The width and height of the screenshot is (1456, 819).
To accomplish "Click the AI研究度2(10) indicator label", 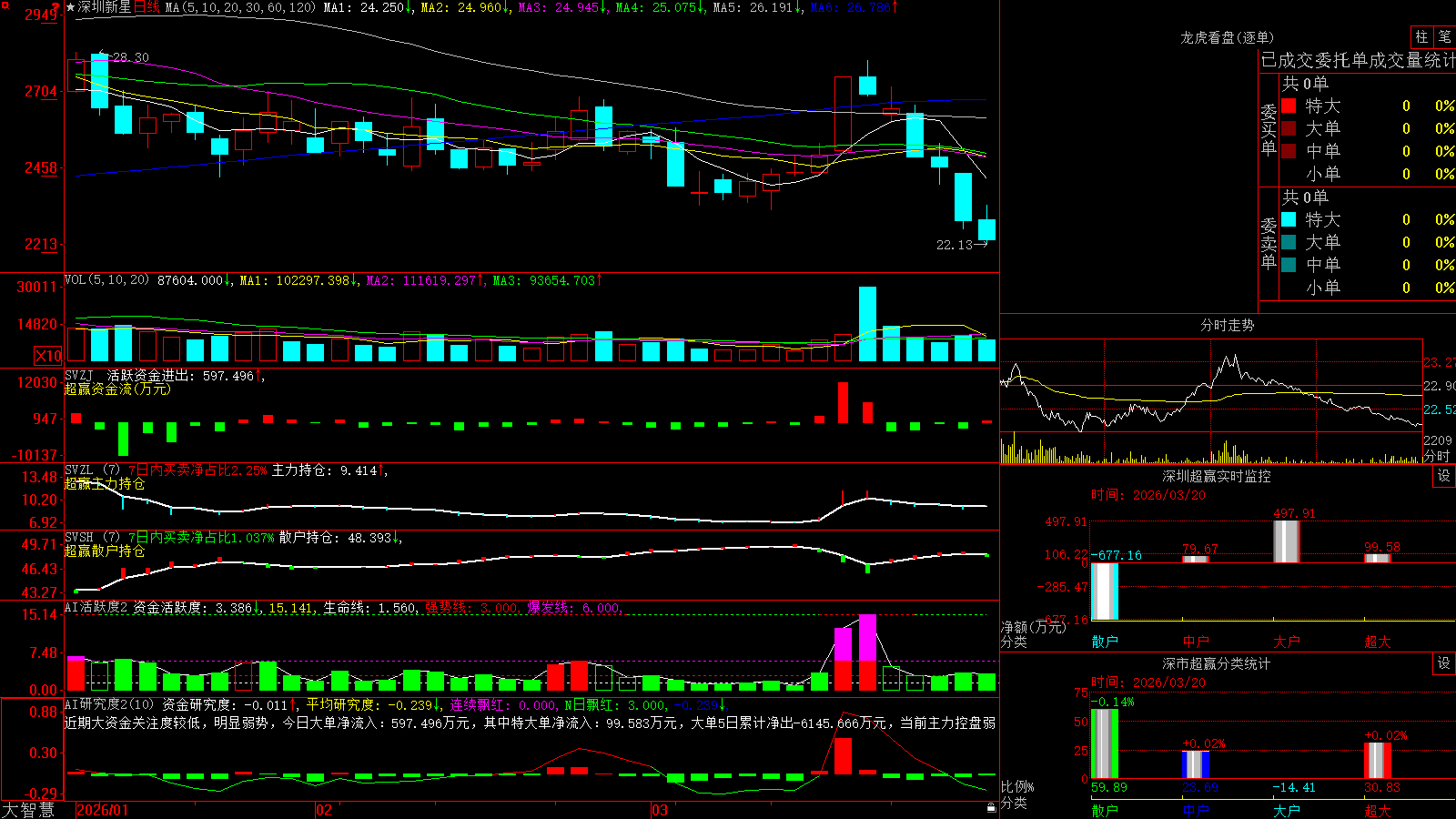I will tap(110, 704).
